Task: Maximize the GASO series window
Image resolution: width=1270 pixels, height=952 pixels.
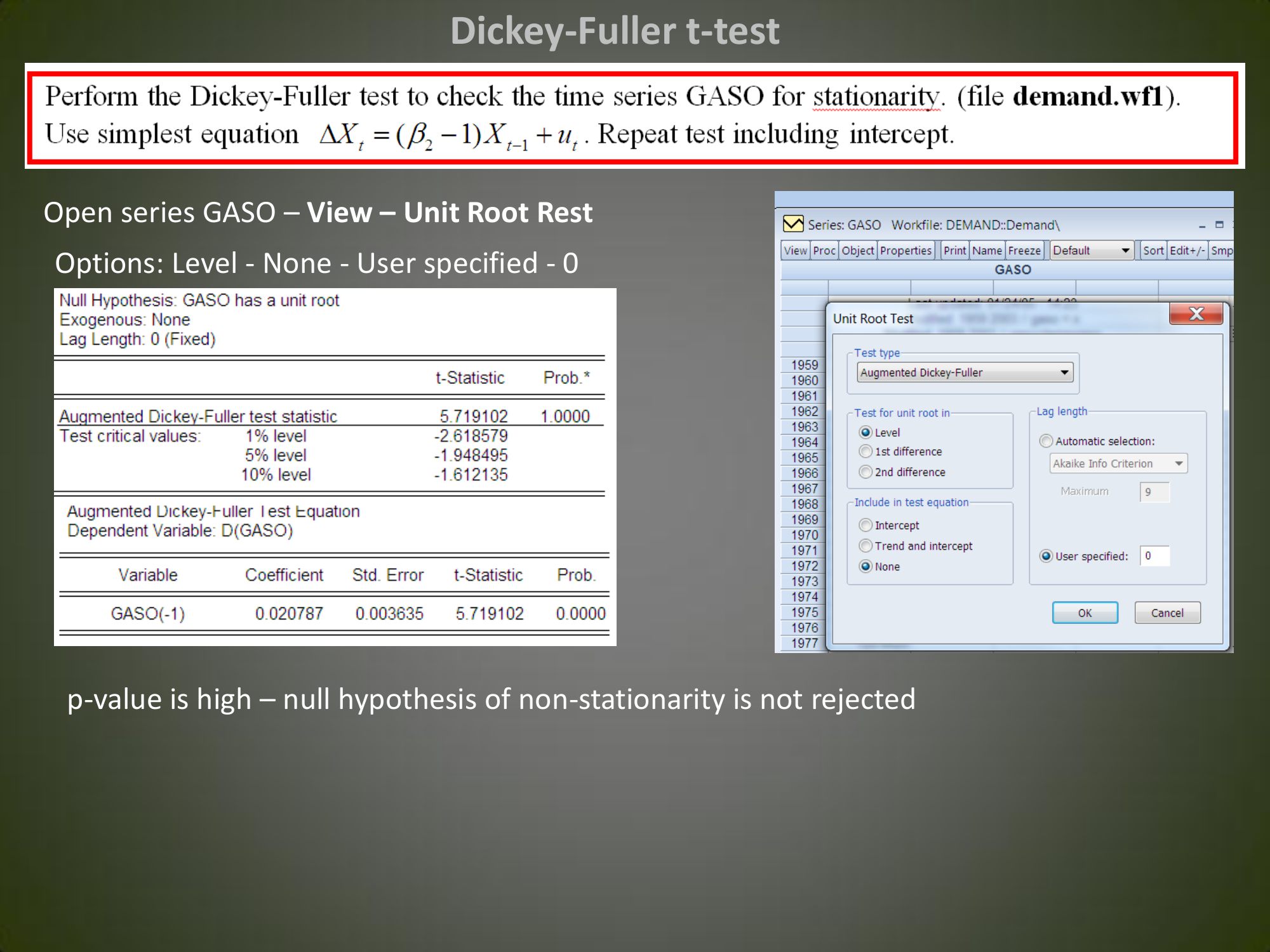Action: pyautogui.click(x=1219, y=225)
